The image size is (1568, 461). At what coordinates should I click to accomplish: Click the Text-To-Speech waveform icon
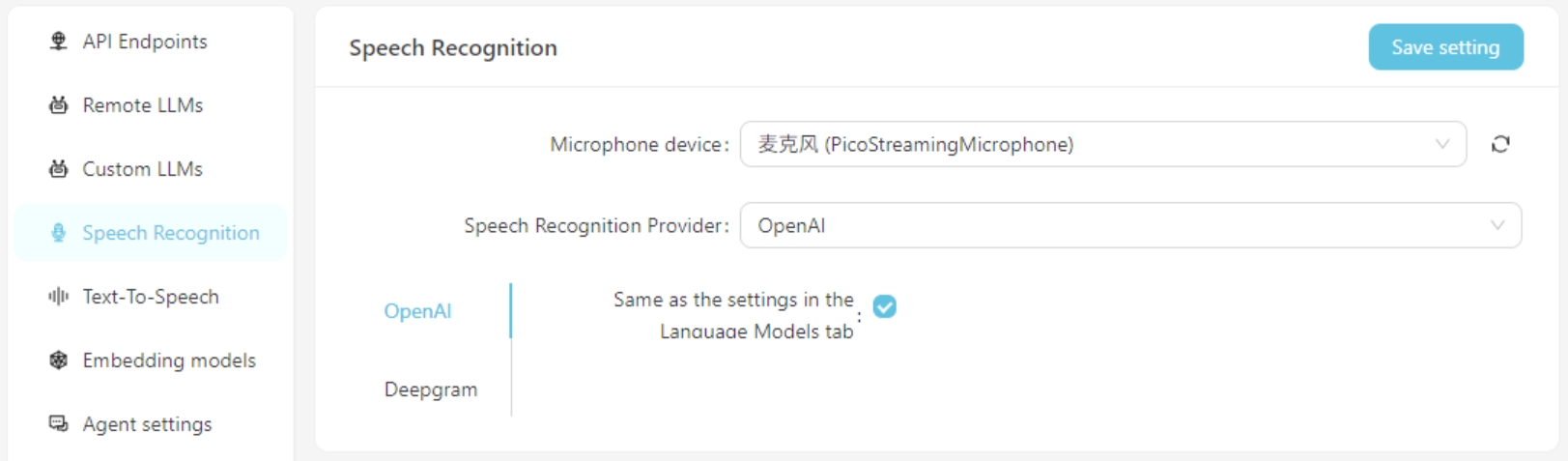[58, 296]
